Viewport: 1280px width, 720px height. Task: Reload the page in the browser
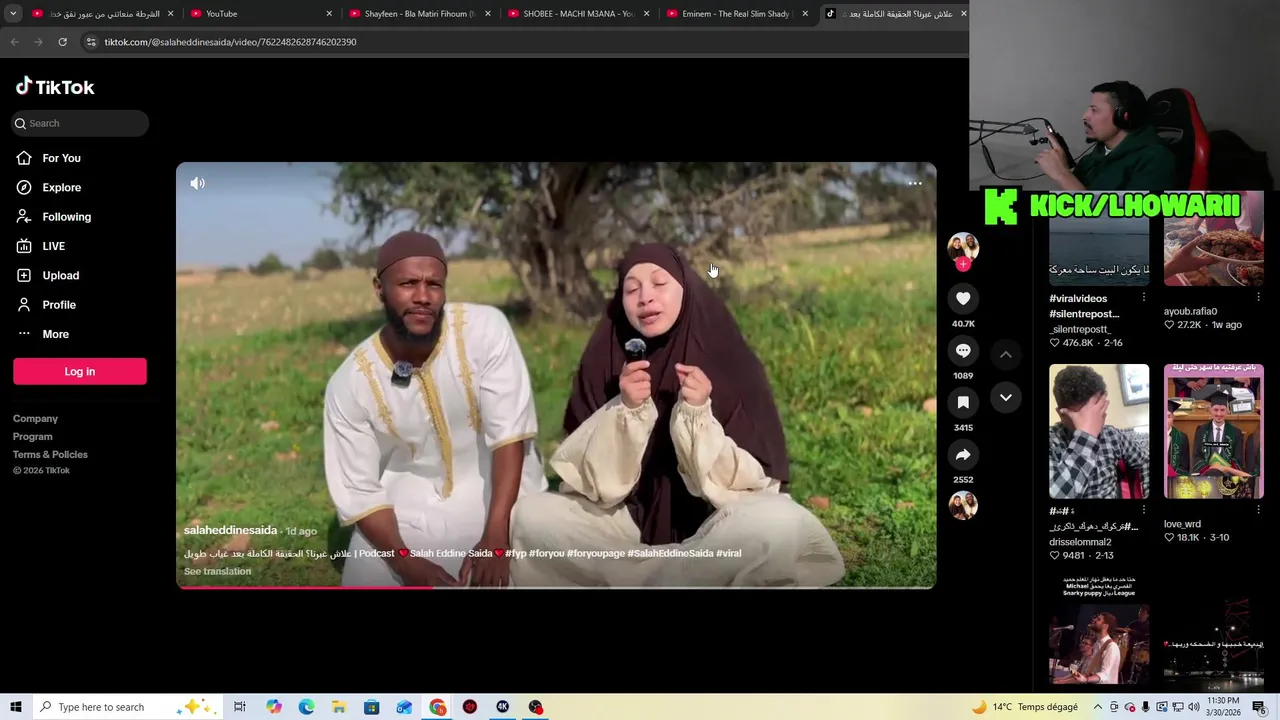tap(62, 42)
